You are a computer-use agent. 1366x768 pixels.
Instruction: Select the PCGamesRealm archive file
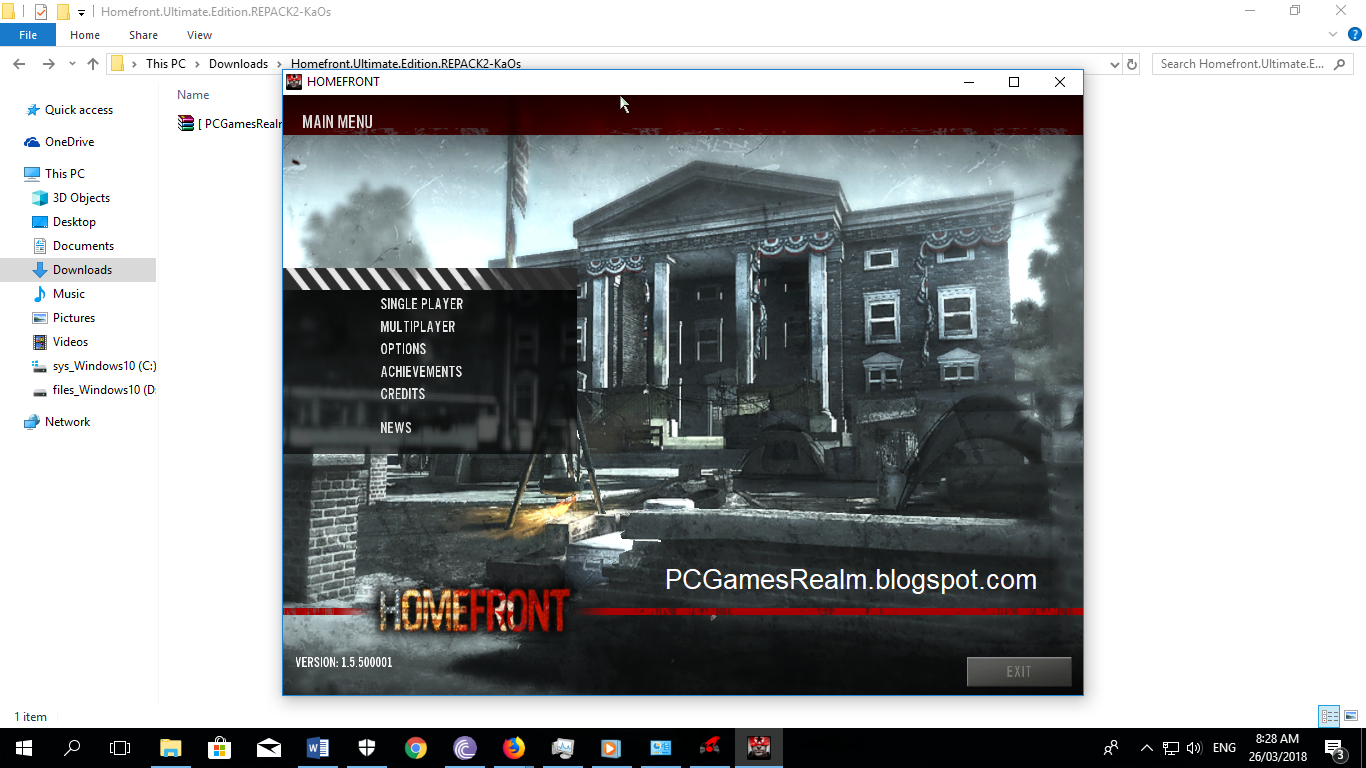230,124
